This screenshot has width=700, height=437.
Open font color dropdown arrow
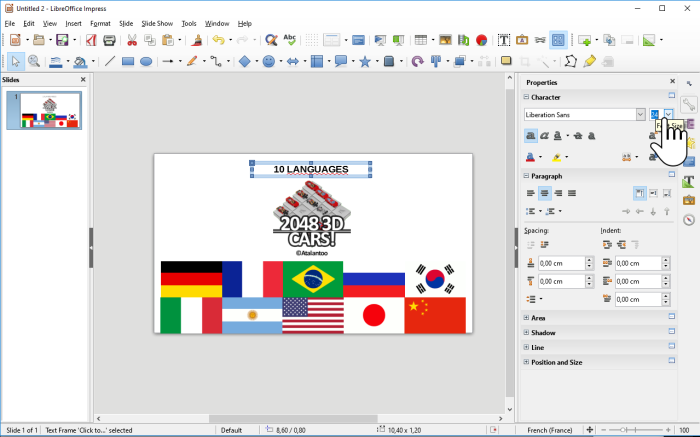point(541,157)
